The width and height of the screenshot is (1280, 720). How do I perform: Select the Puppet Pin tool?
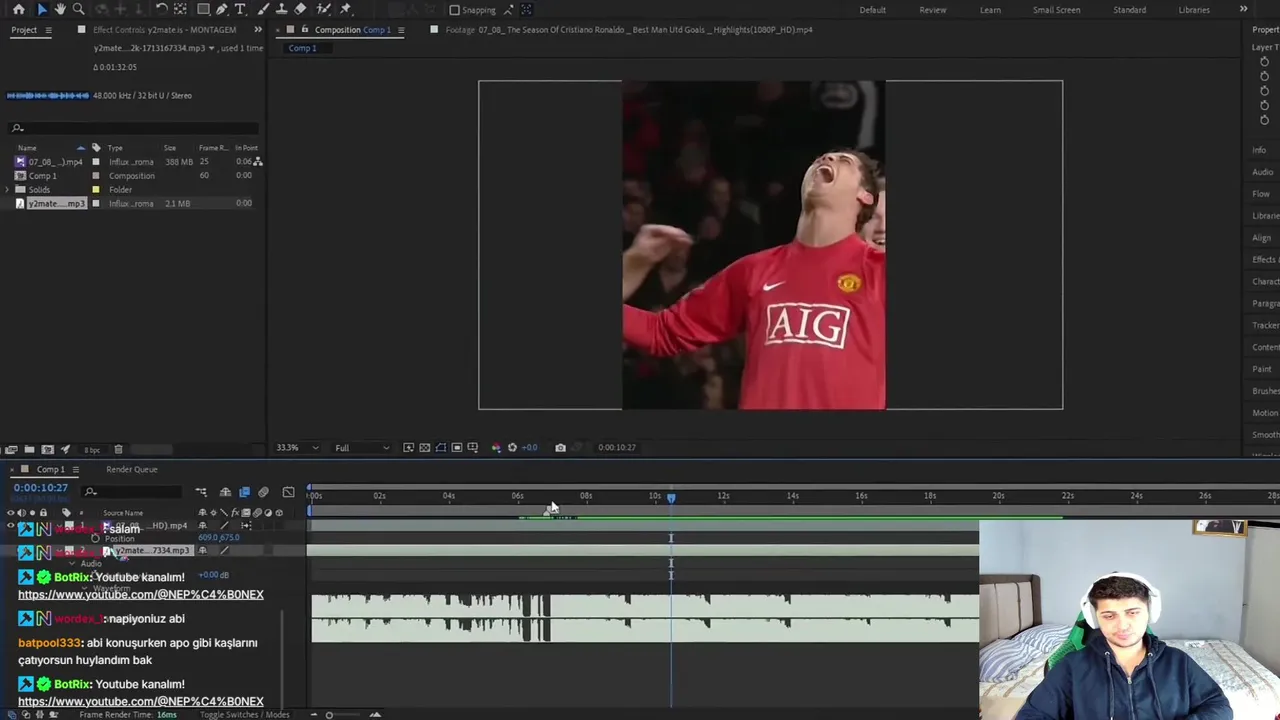point(346,9)
